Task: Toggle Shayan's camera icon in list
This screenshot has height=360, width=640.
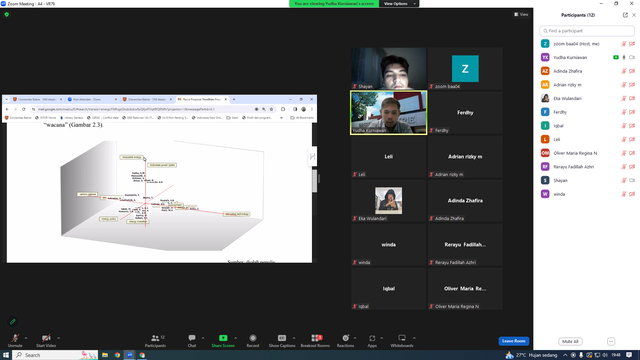Action: coord(632,180)
